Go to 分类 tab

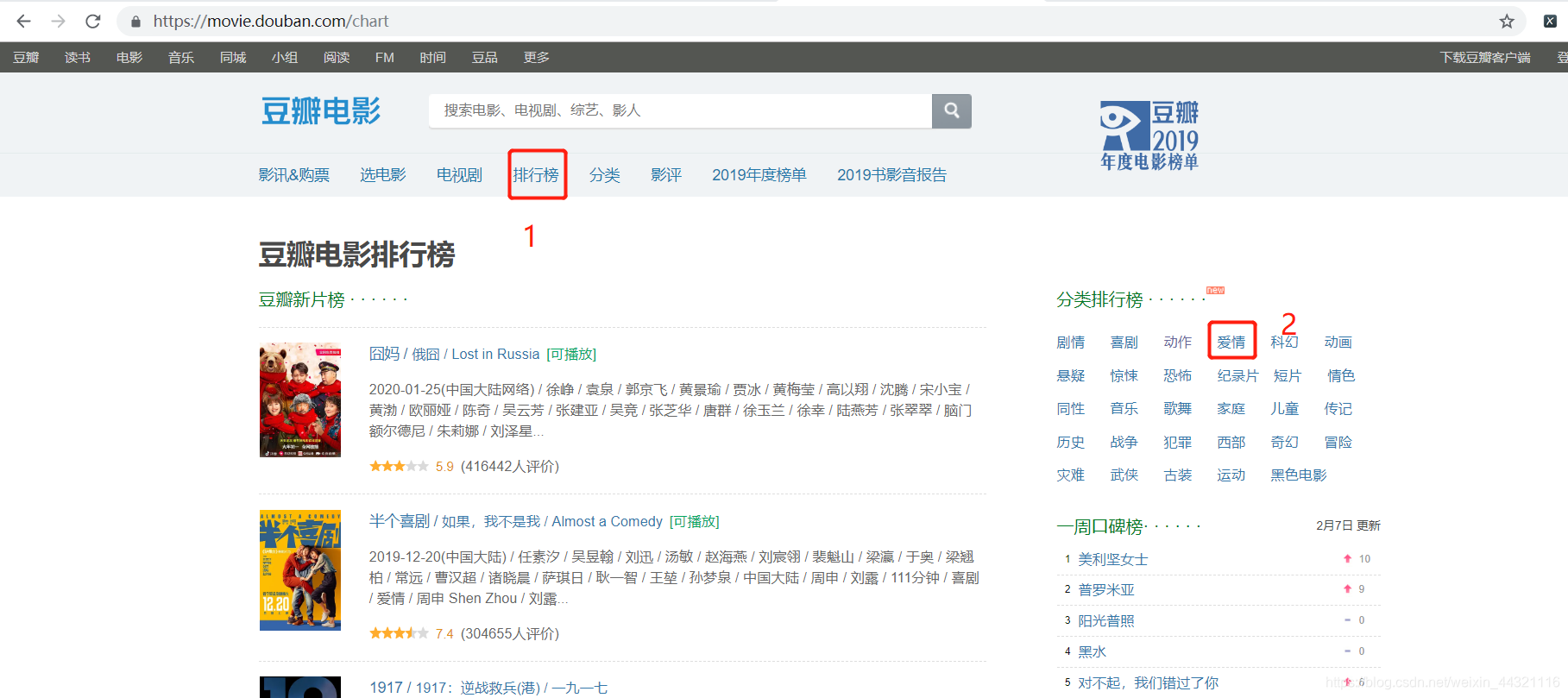point(605,175)
